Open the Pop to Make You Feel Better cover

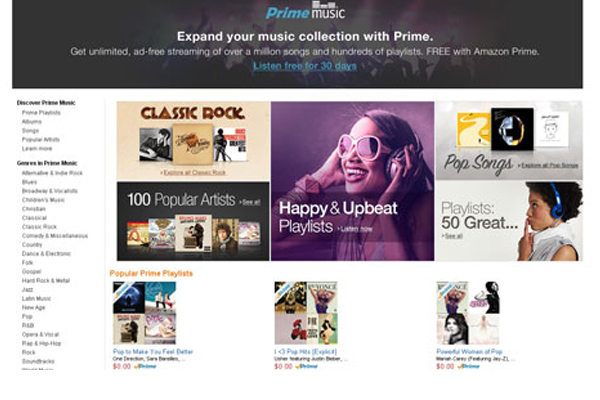point(145,313)
